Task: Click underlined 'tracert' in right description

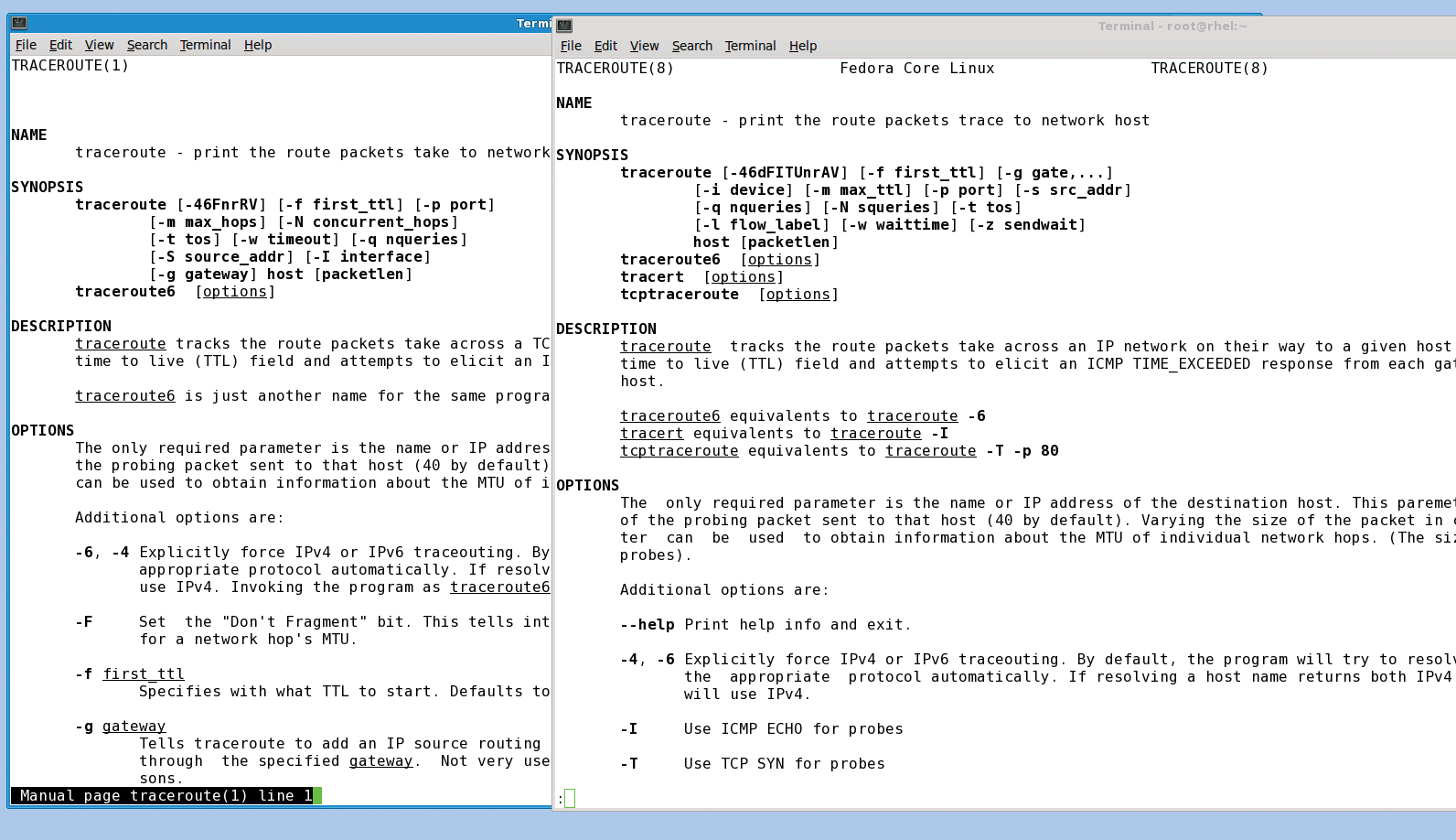Action: 652,434
